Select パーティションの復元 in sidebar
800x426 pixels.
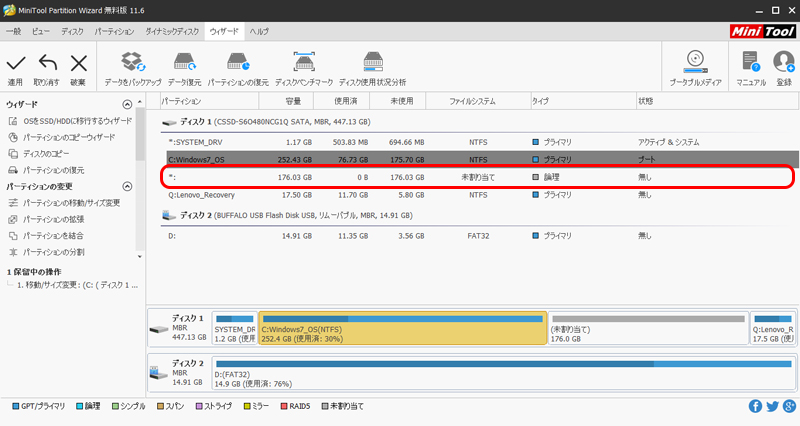pyautogui.click(x=46, y=170)
